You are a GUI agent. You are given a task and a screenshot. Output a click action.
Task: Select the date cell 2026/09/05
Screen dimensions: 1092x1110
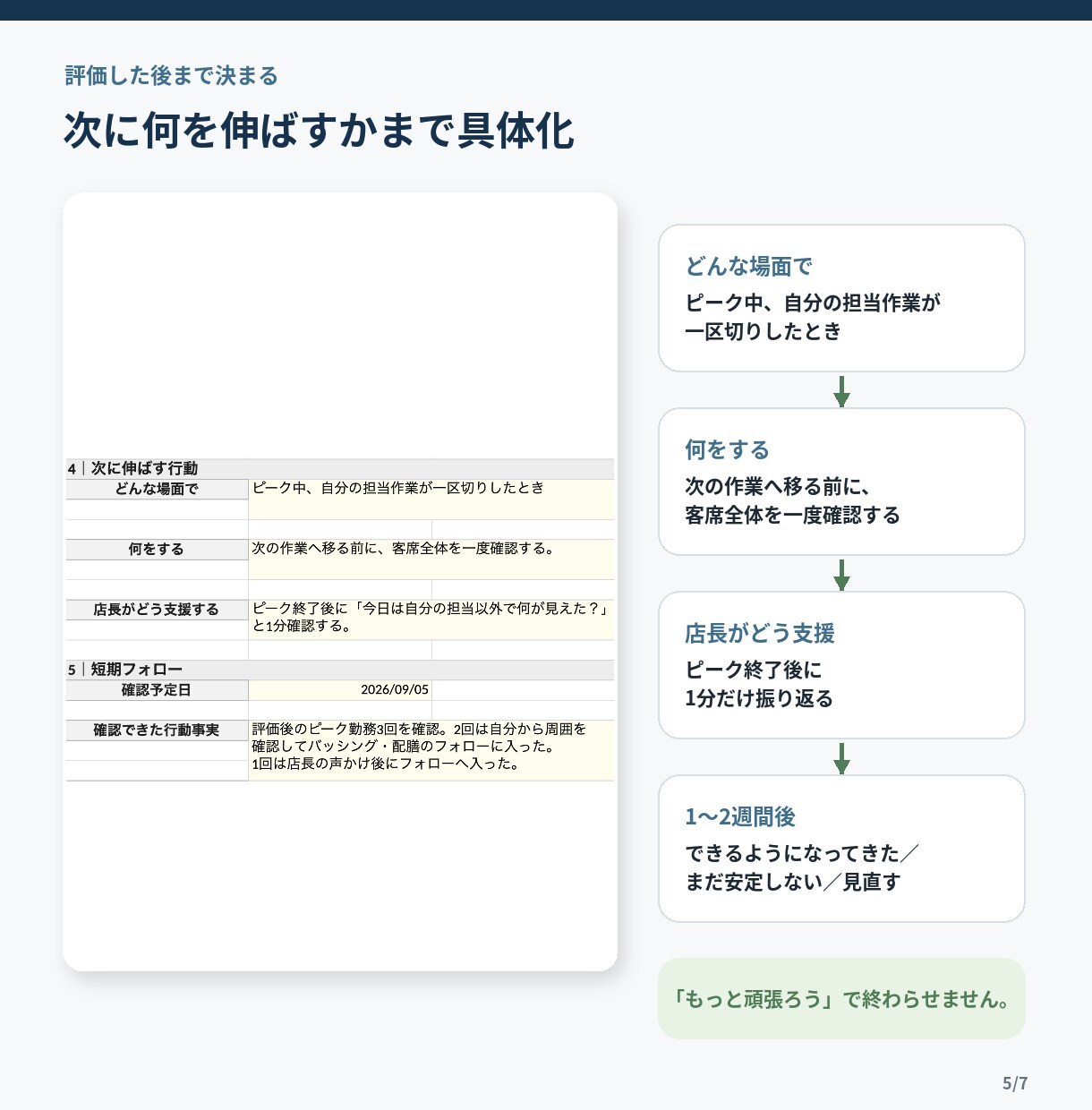click(340, 689)
